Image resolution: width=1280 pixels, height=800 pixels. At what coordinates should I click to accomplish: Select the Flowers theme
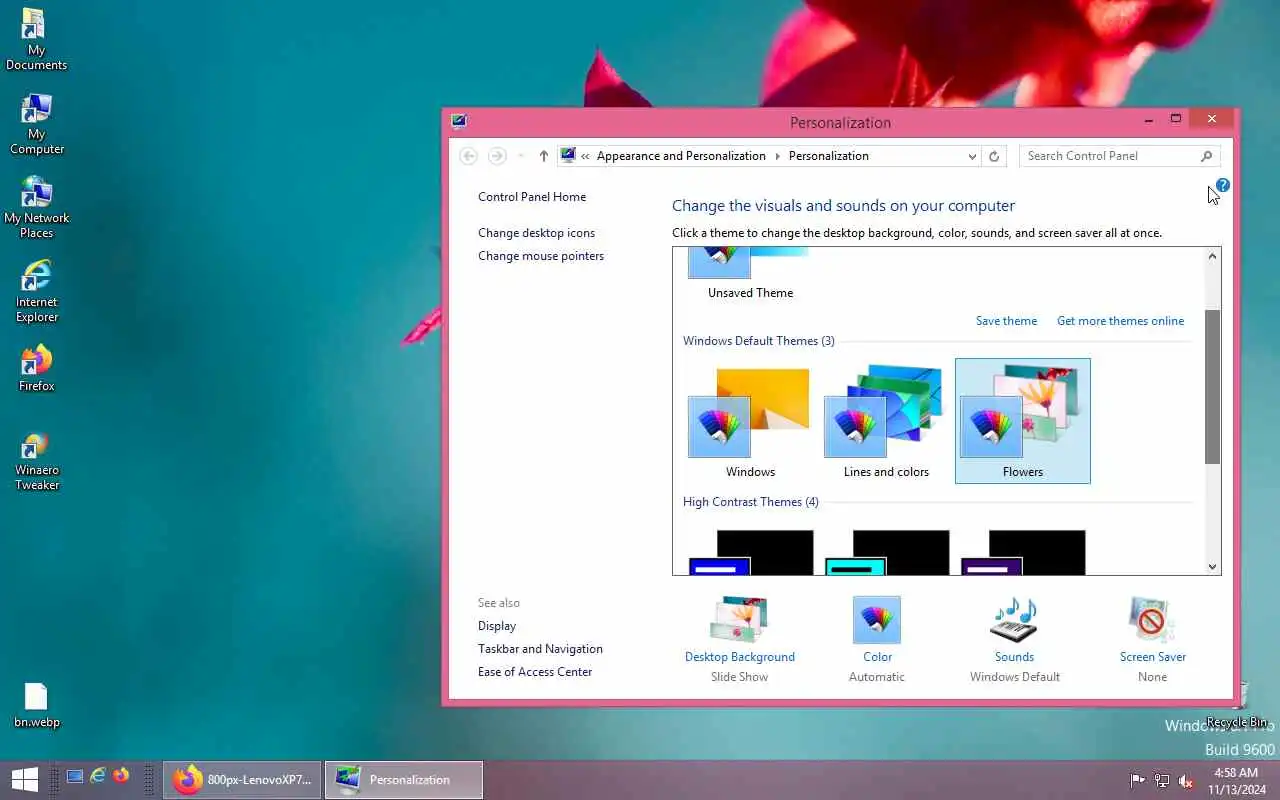pos(1022,421)
